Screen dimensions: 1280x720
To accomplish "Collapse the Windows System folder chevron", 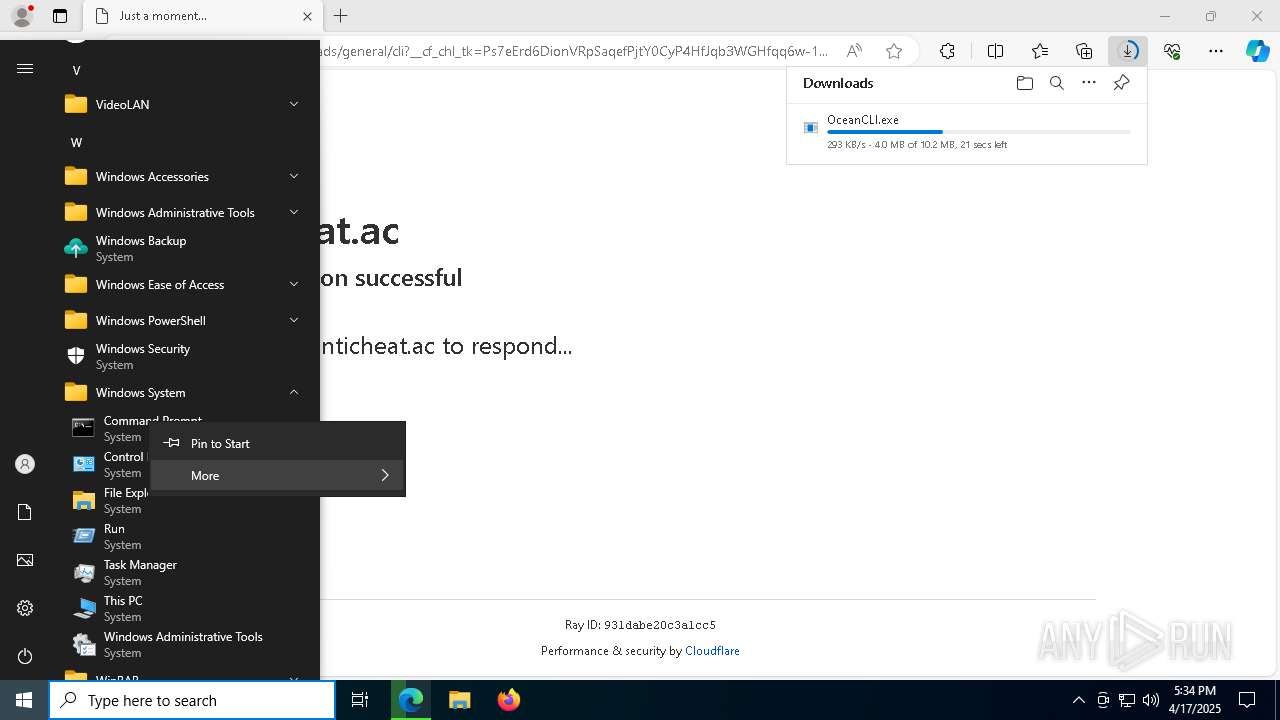I will [294, 392].
